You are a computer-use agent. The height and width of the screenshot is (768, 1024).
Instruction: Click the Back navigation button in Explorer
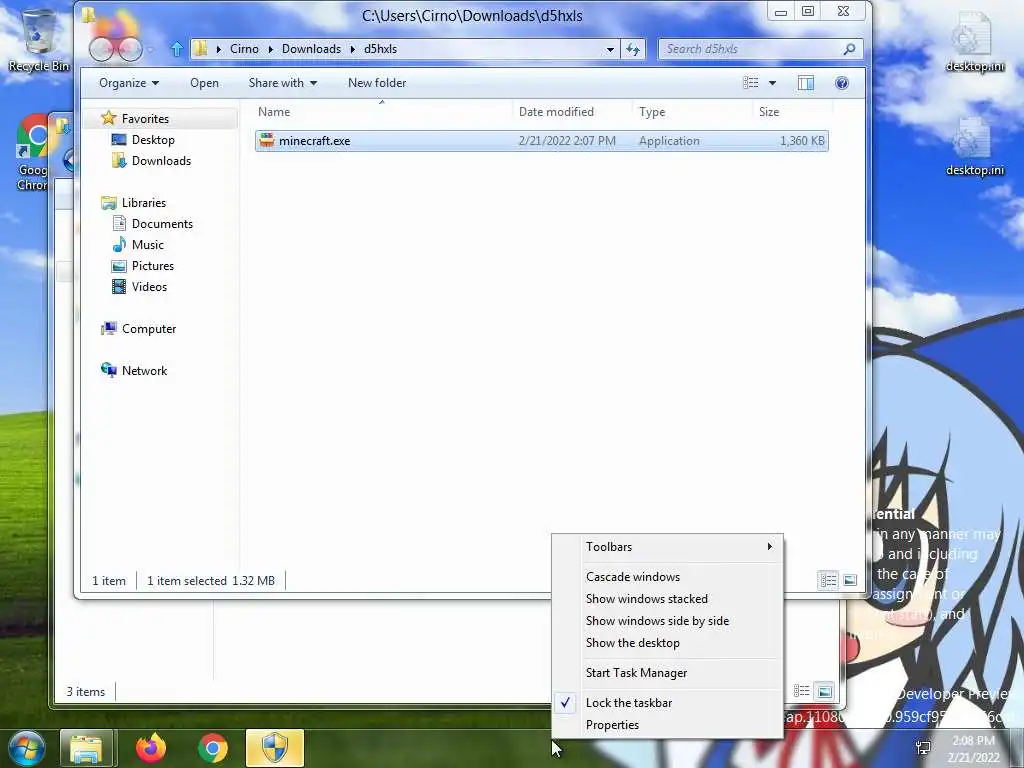[102, 49]
